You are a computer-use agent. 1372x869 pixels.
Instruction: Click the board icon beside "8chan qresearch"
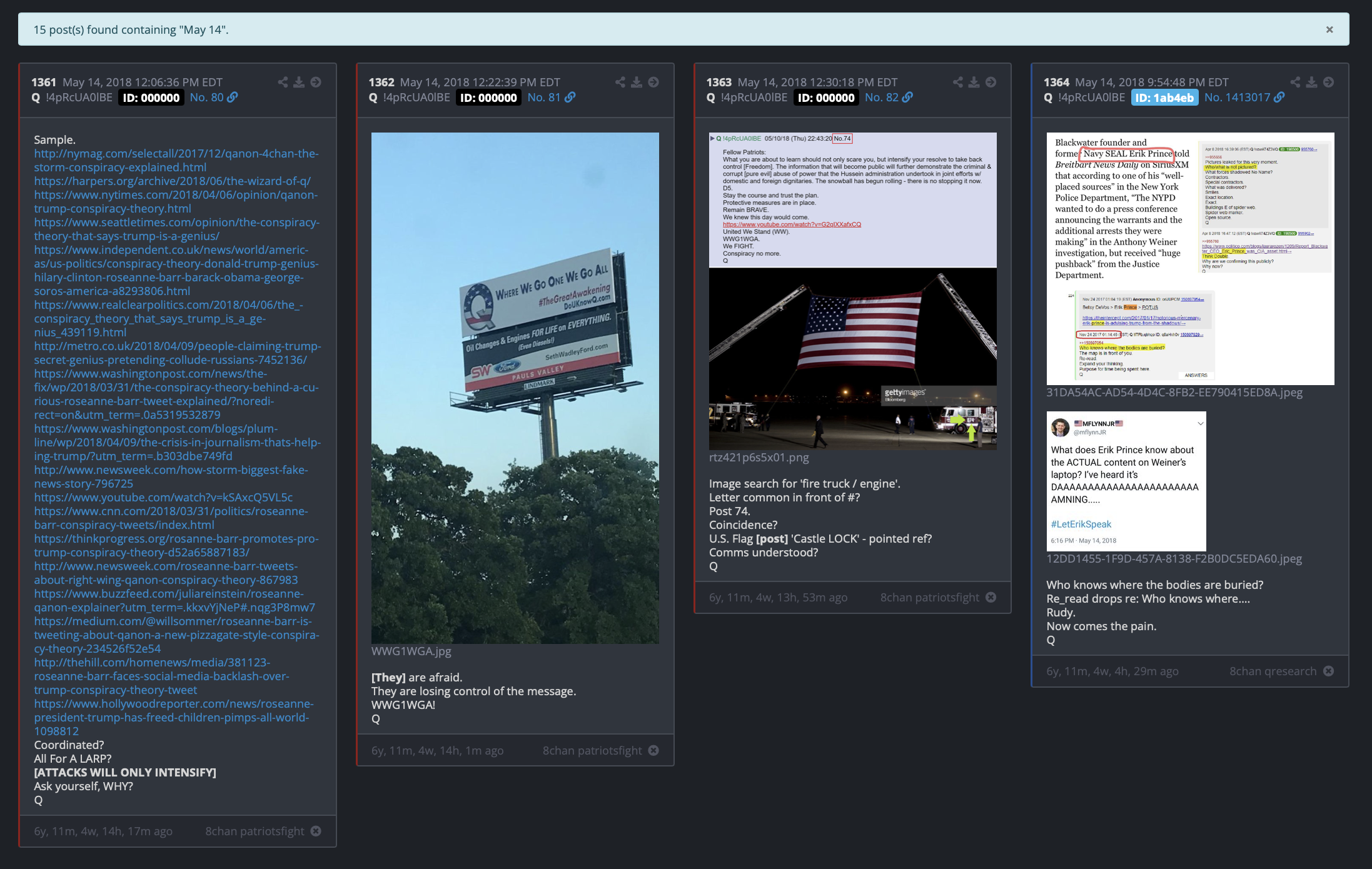[1328, 671]
